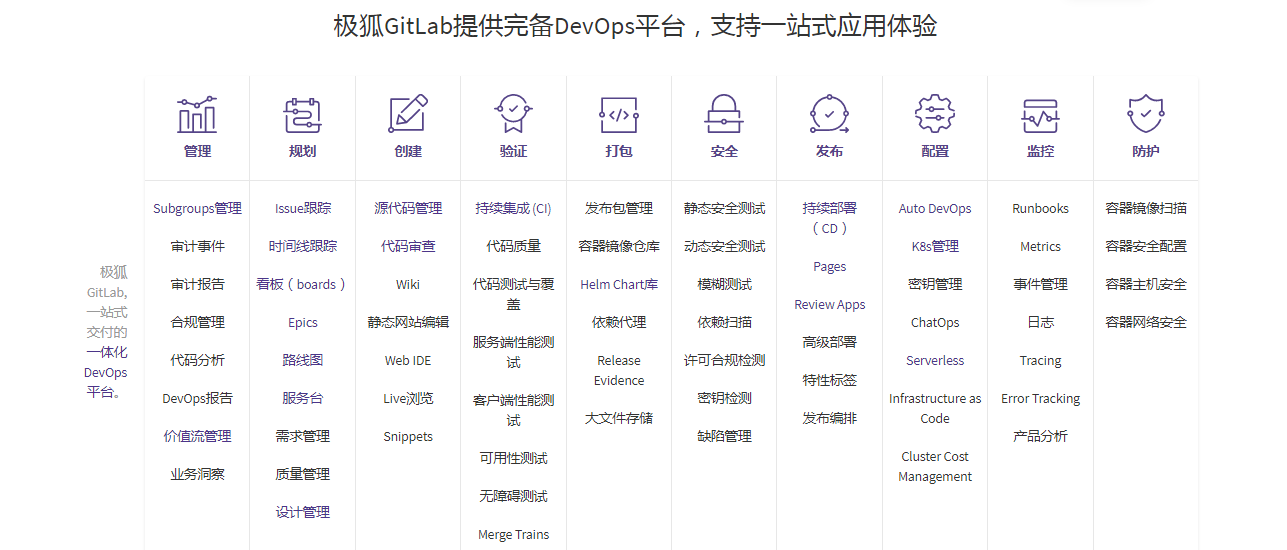1287x550 pixels.
Task: Click the 管理 bar chart icon
Action: pyautogui.click(x=197, y=115)
